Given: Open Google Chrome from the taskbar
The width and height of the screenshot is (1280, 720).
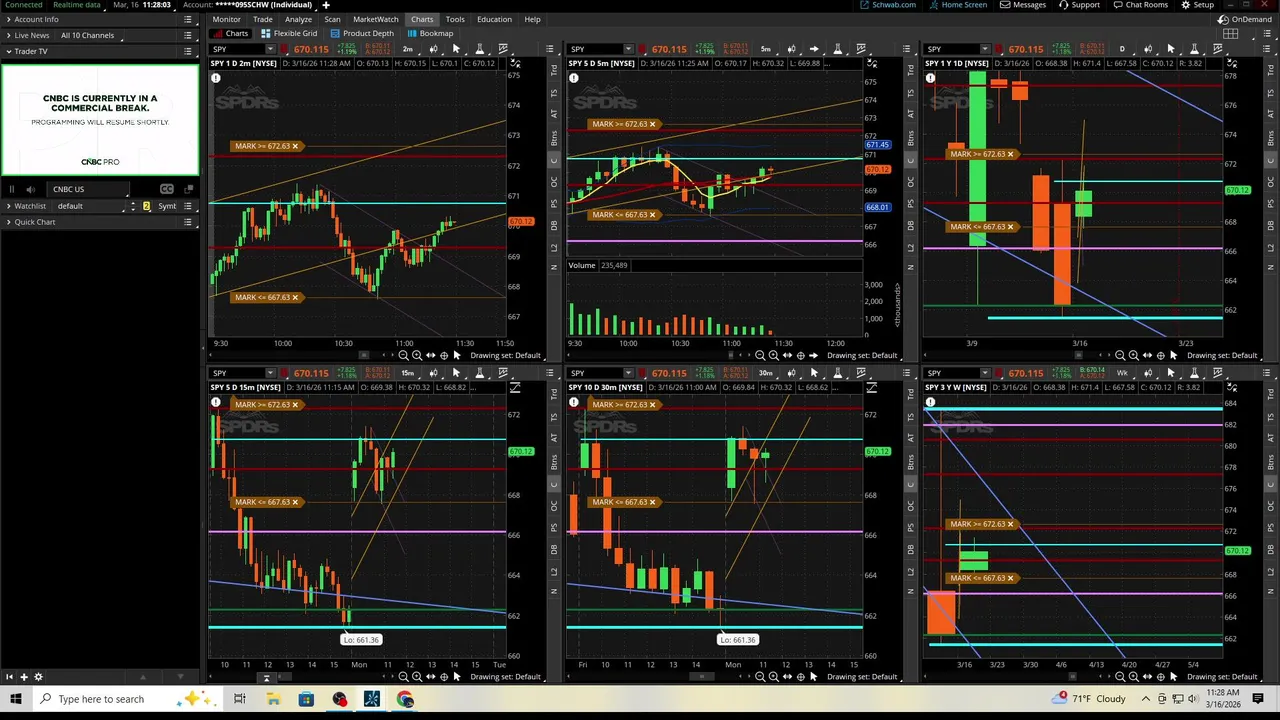Looking at the screenshot, I should point(405,699).
